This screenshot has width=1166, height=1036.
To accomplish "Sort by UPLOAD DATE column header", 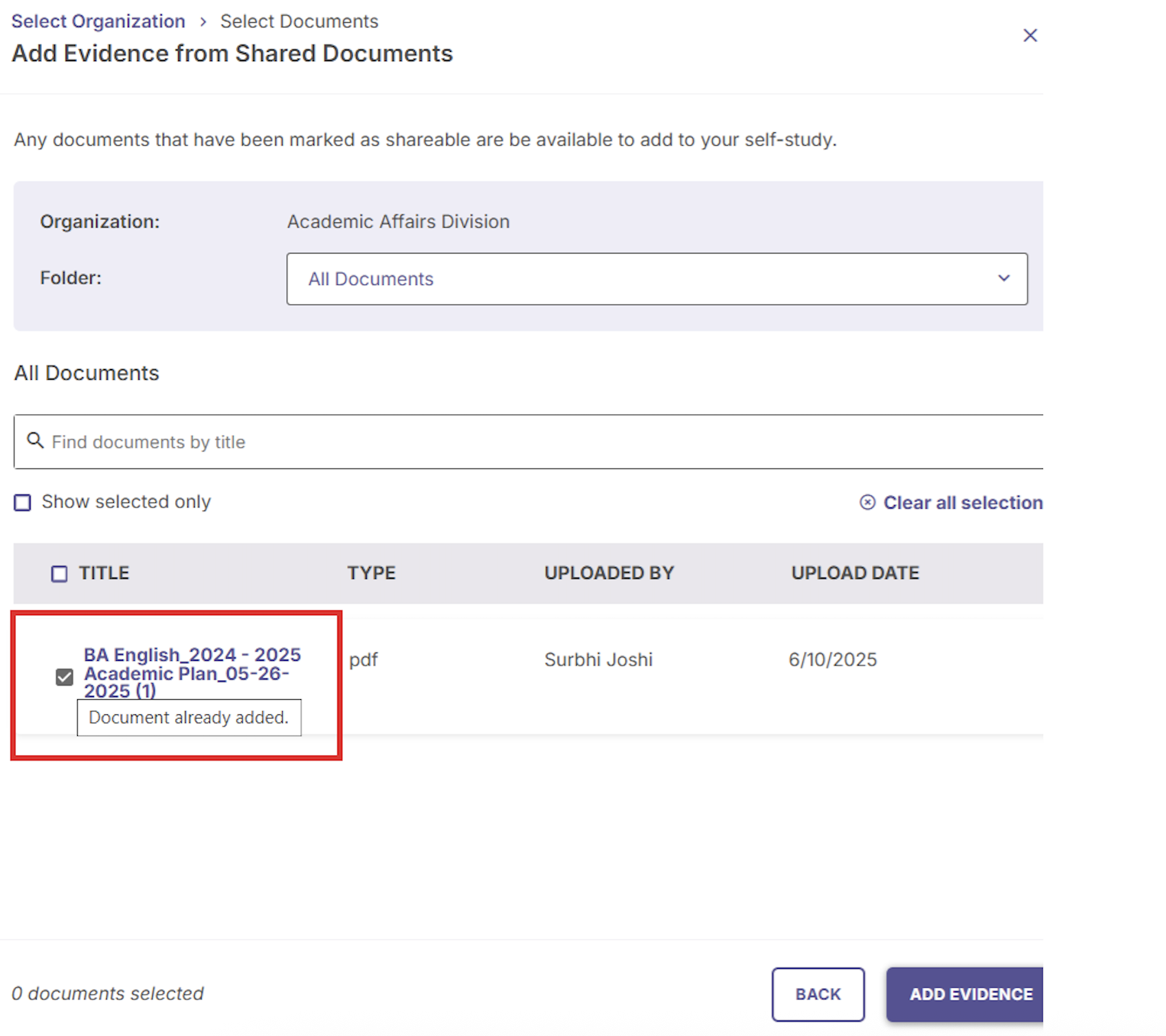I will [855, 573].
